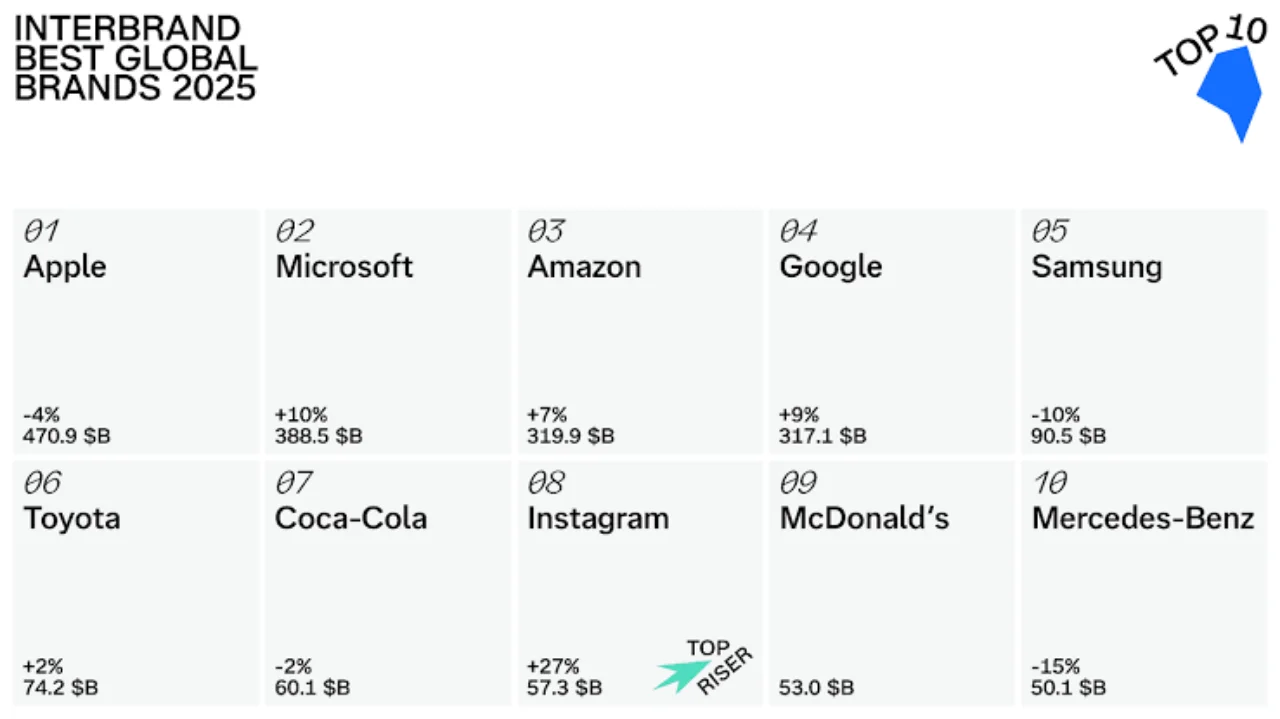This screenshot has height=719, width=1280.
Task: Open the McDonald's brand tile
Action: point(892,584)
